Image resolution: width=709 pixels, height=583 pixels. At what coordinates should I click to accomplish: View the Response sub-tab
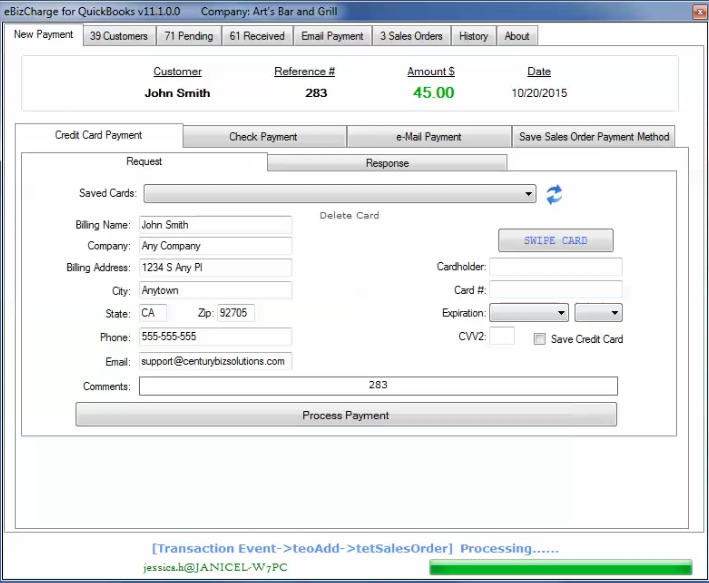coord(387,163)
